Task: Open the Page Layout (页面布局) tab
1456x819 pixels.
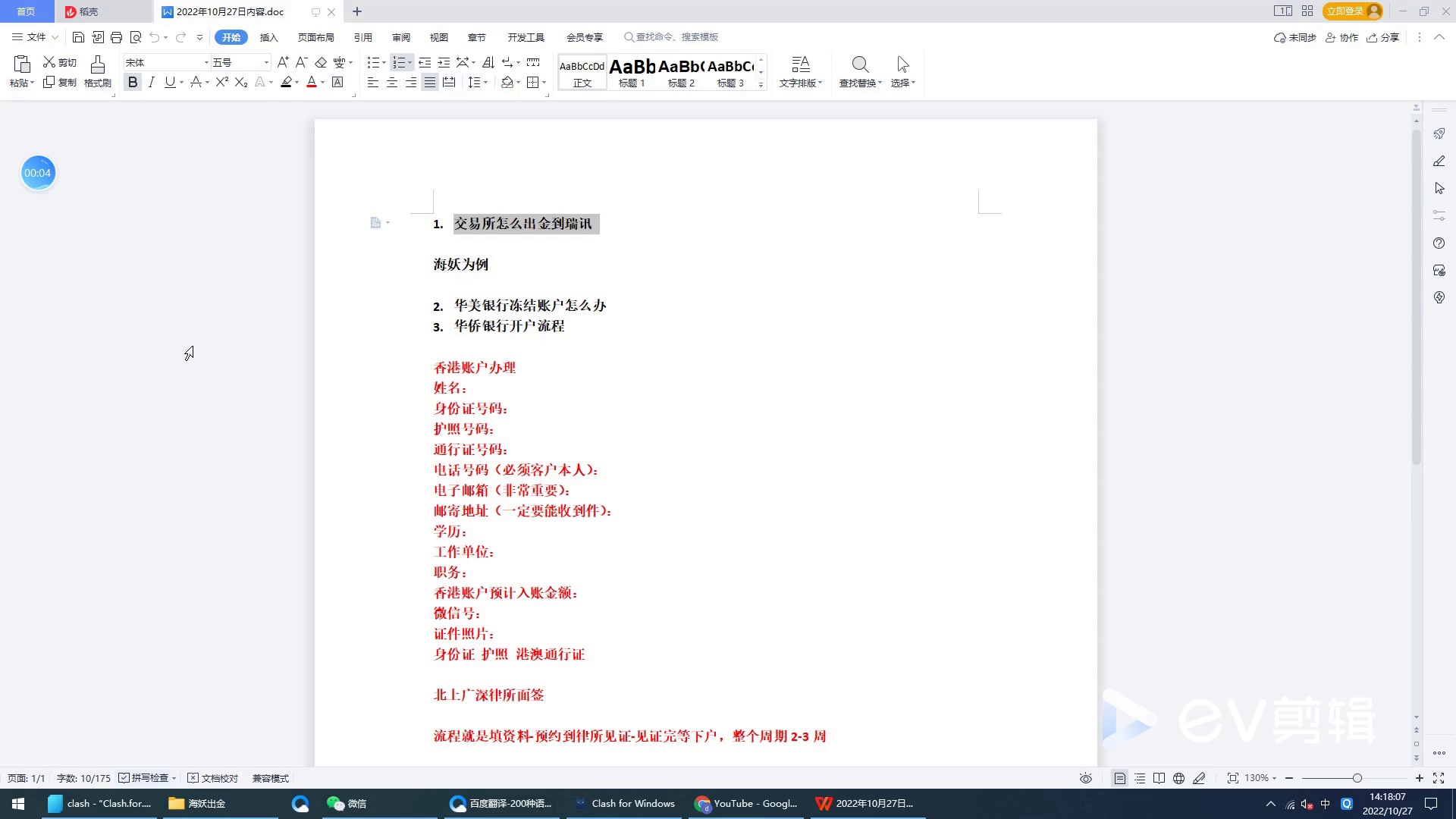Action: [315, 37]
